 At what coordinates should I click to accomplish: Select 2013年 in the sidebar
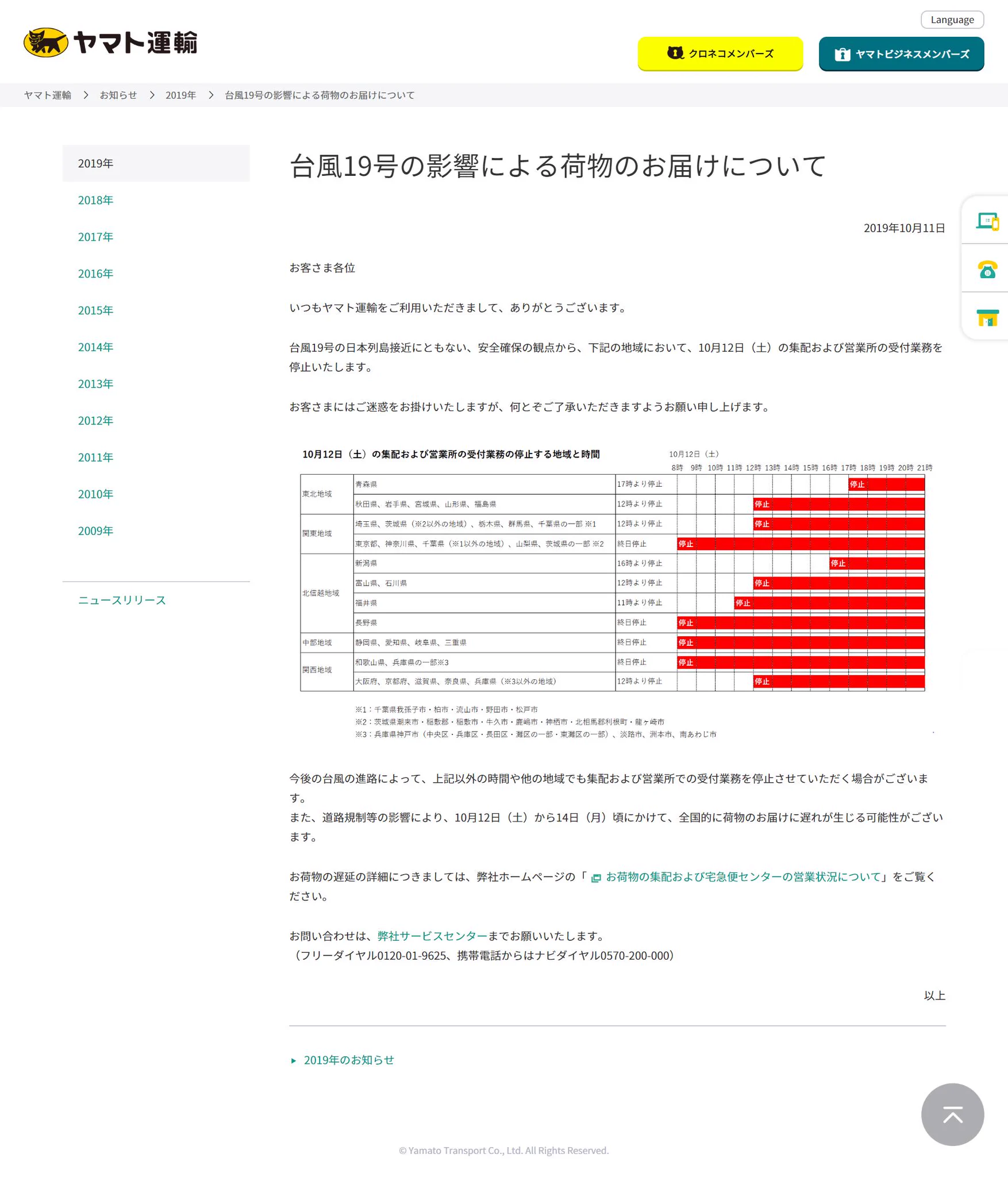tap(95, 384)
